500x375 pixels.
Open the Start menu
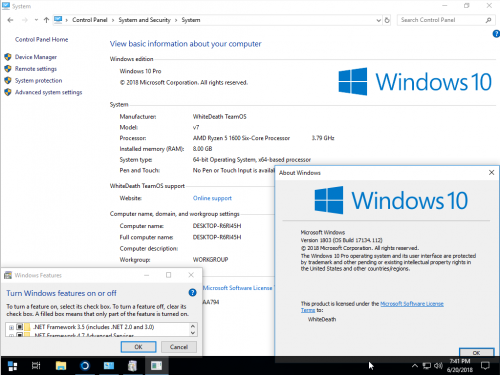pyautogui.click(x=12, y=366)
